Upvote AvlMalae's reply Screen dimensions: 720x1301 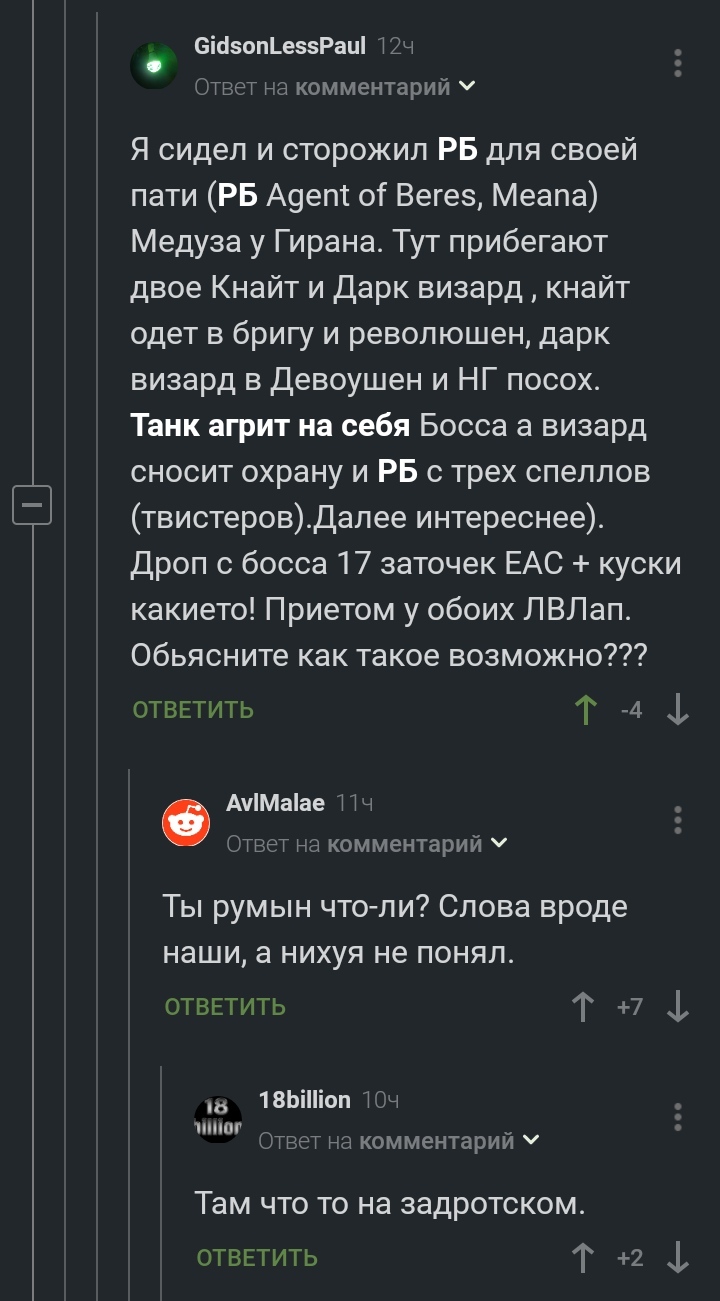coord(583,1005)
